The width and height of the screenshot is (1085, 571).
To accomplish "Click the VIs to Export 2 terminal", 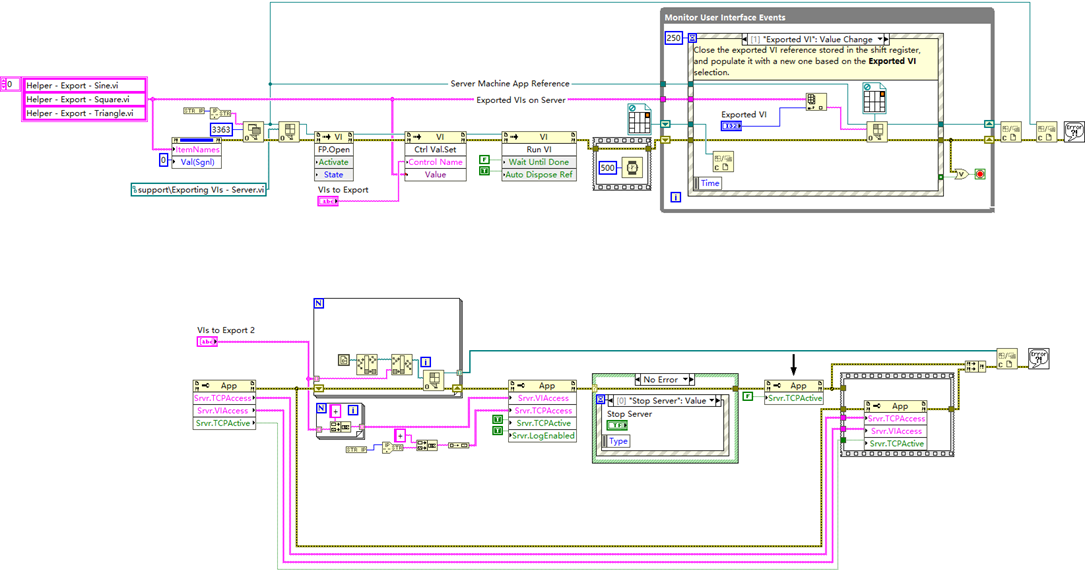I will 208,342.
